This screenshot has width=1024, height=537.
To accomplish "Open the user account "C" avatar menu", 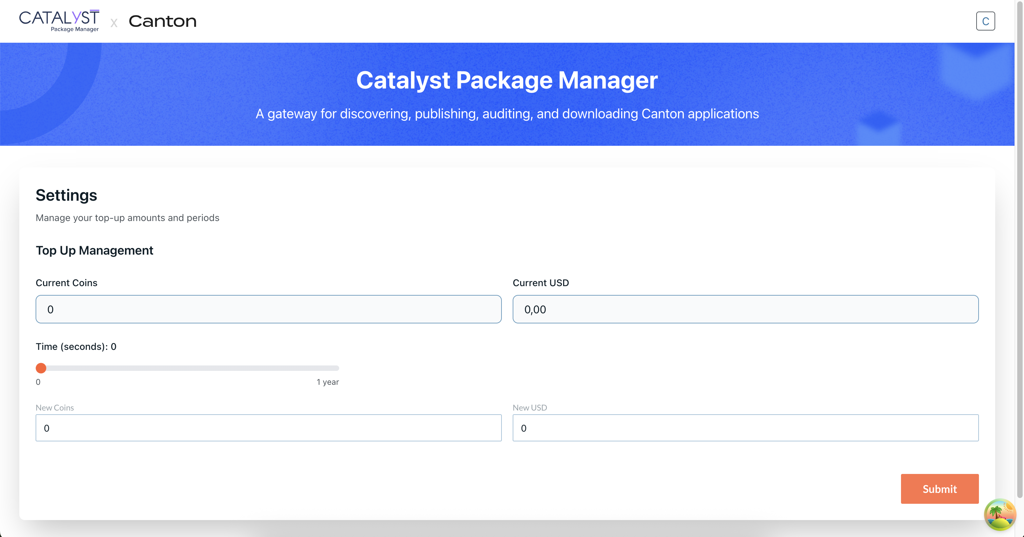I will pyautogui.click(x=985, y=21).
